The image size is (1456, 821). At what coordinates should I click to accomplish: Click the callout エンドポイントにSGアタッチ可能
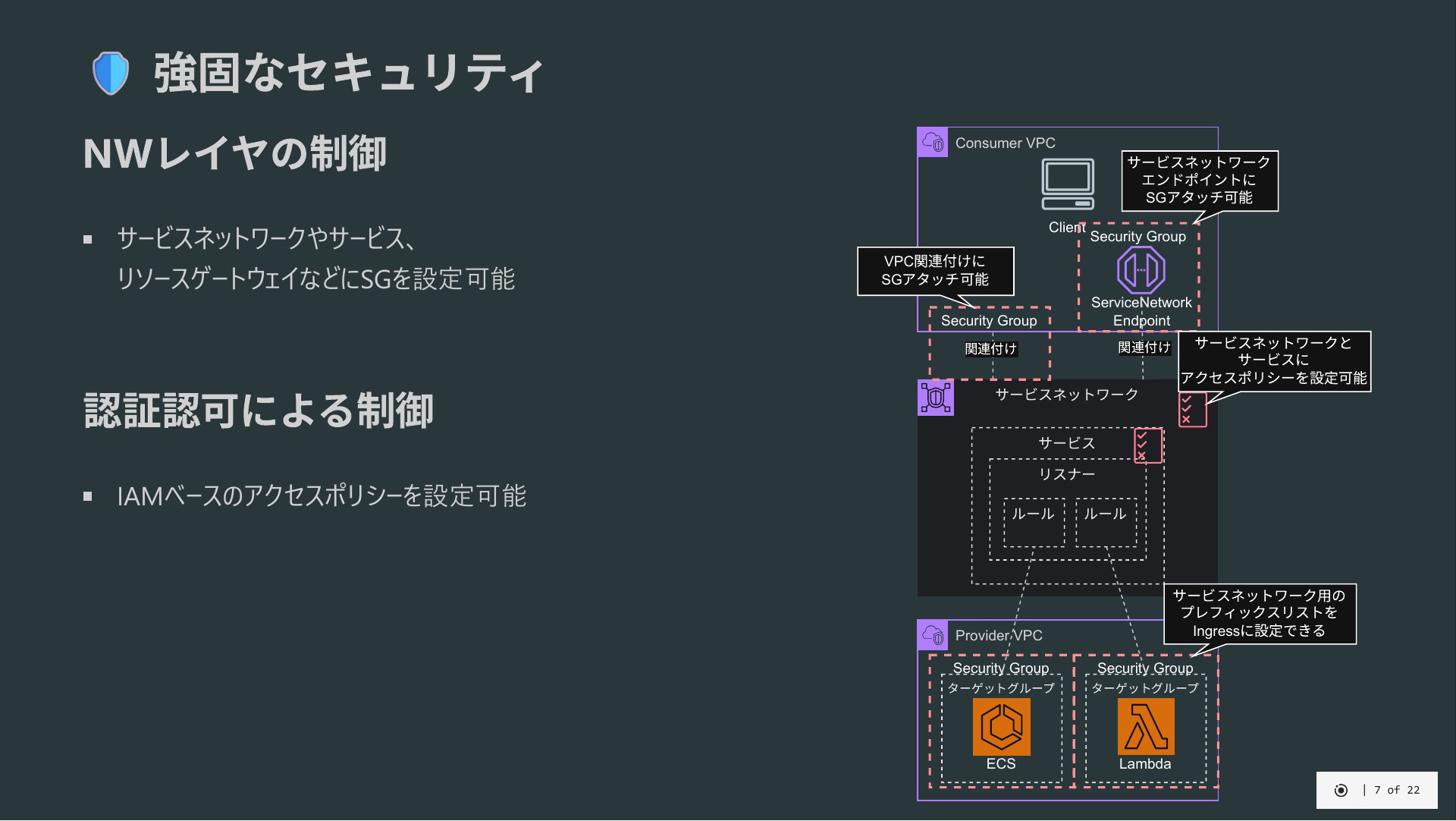click(x=1200, y=181)
